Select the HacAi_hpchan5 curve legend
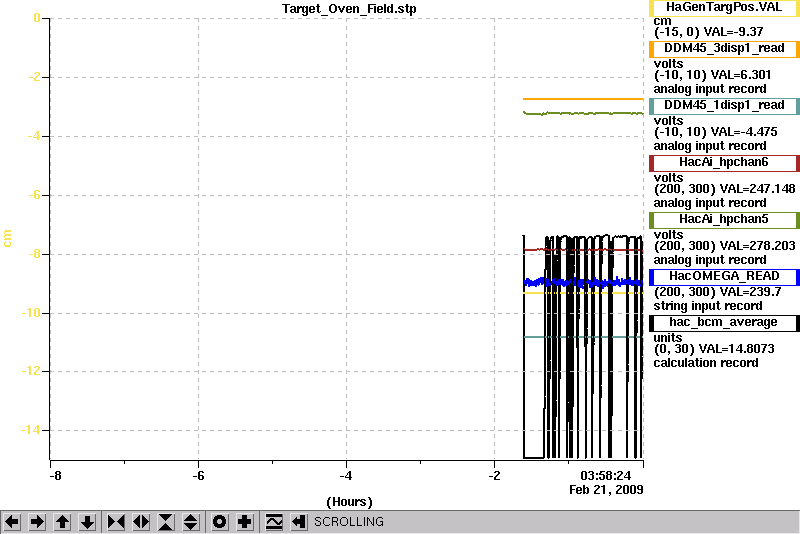800x534 pixels. click(x=724, y=220)
